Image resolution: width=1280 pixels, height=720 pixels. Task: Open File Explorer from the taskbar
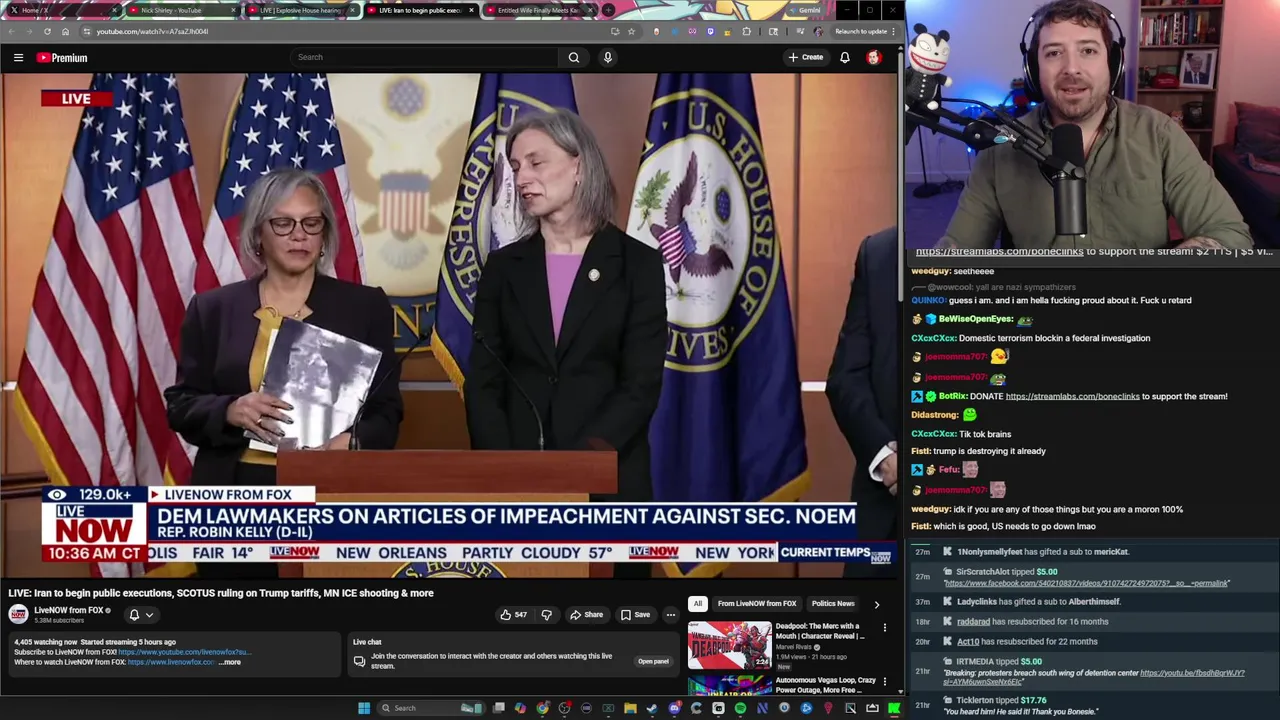click(630, 708)
